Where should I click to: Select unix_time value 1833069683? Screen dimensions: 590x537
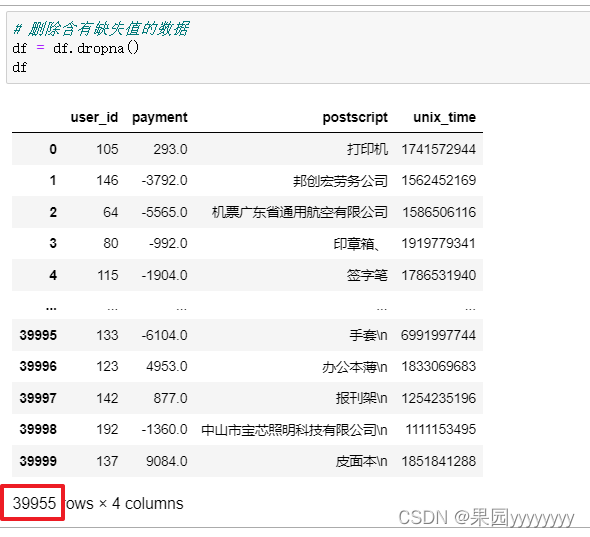[438, 367]
